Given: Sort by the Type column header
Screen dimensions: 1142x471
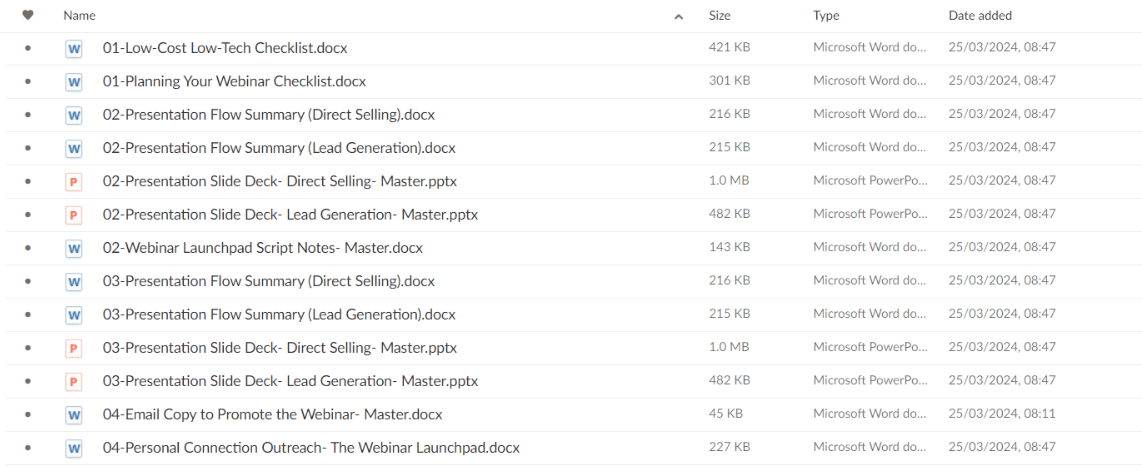Looking at the screenshot, I should [x=826, y=15].
